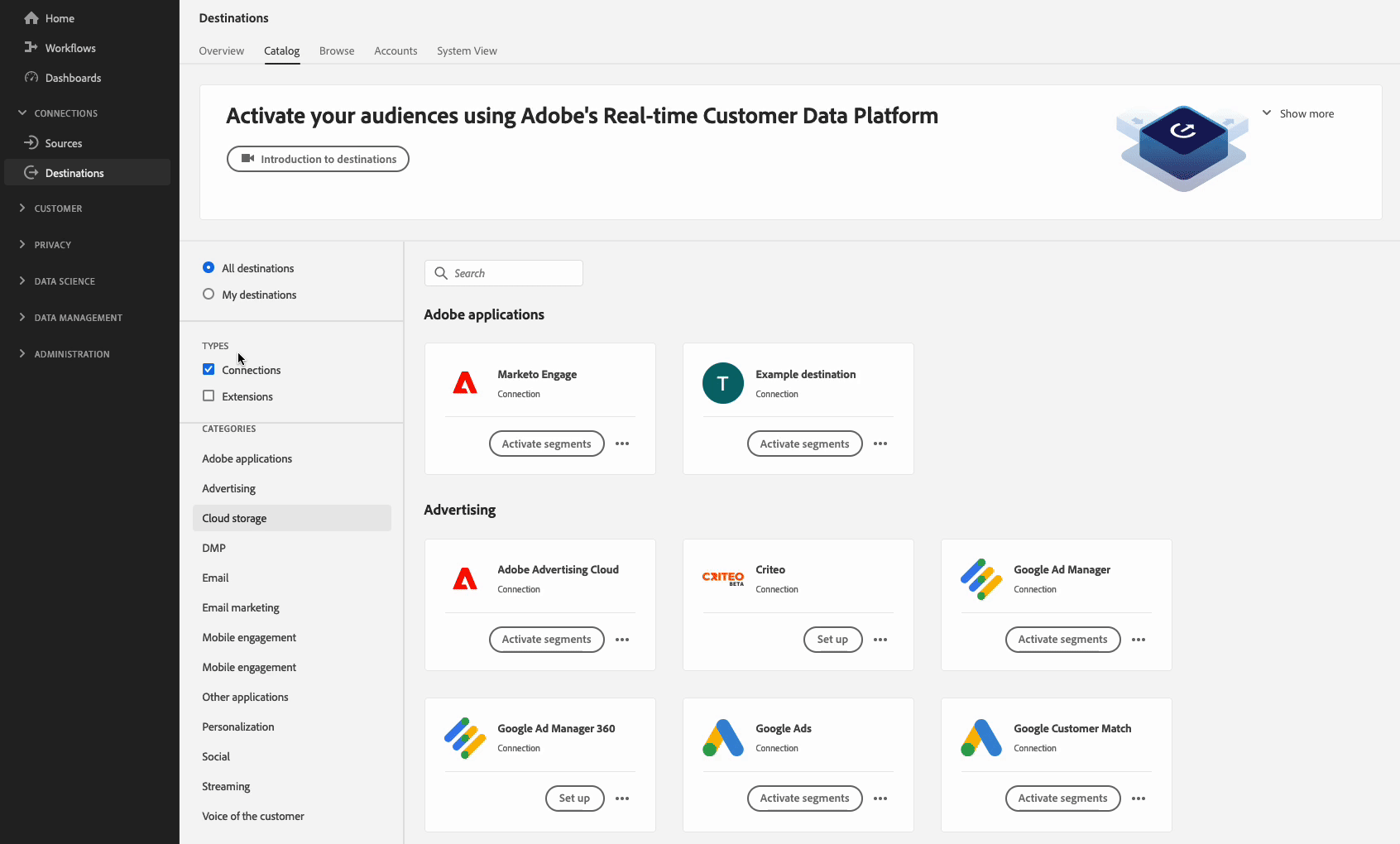Enable the Extensions type checkbox
This screenshot has height=844, width=1400.
pos(209,396)
